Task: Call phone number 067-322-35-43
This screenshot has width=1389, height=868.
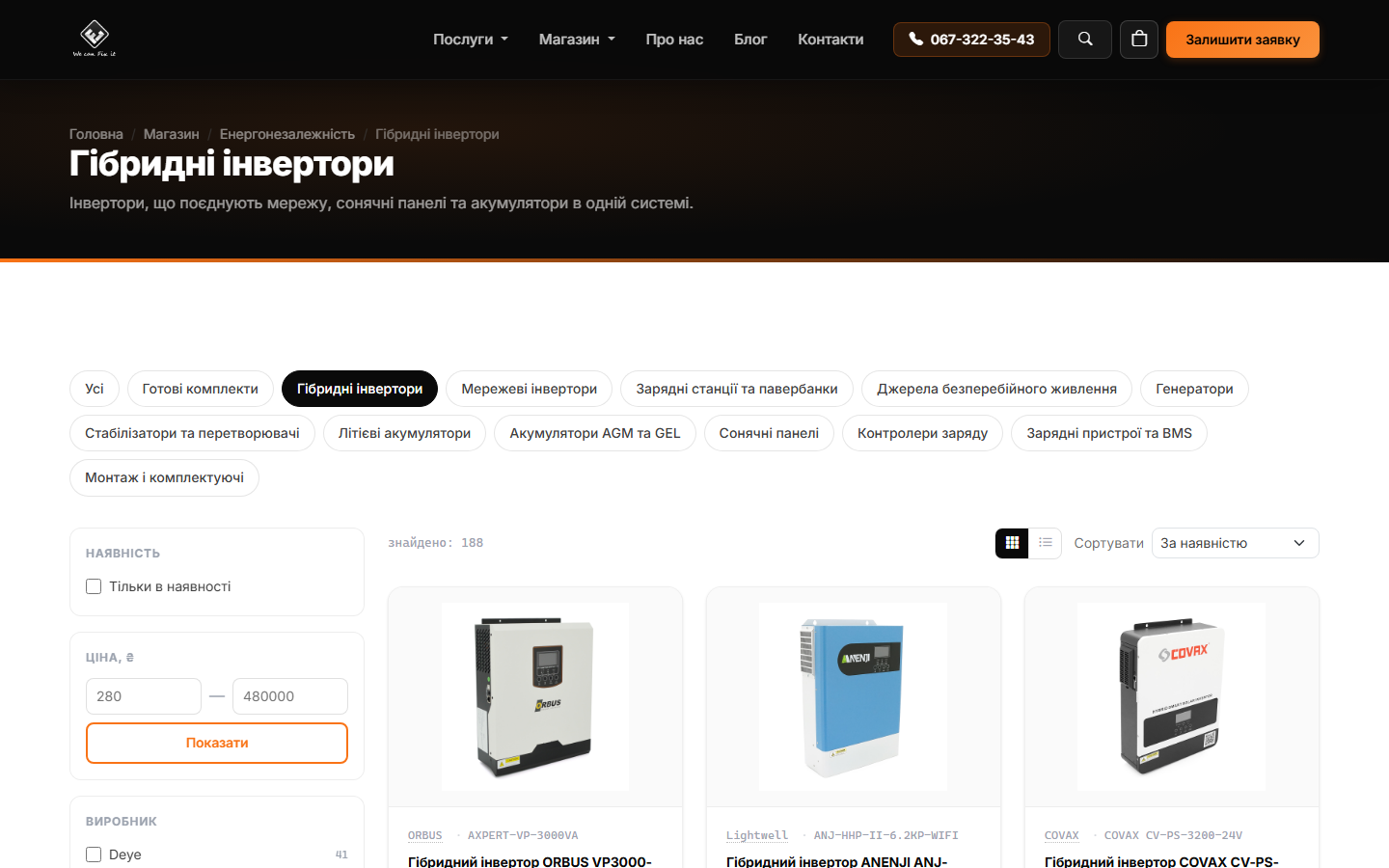Action: pos(971,40)
